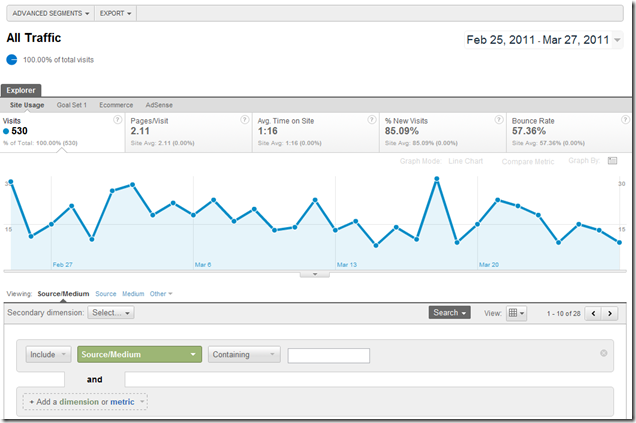Open the date range picker arrow
636x423 pixels.
tap(617, 40)
